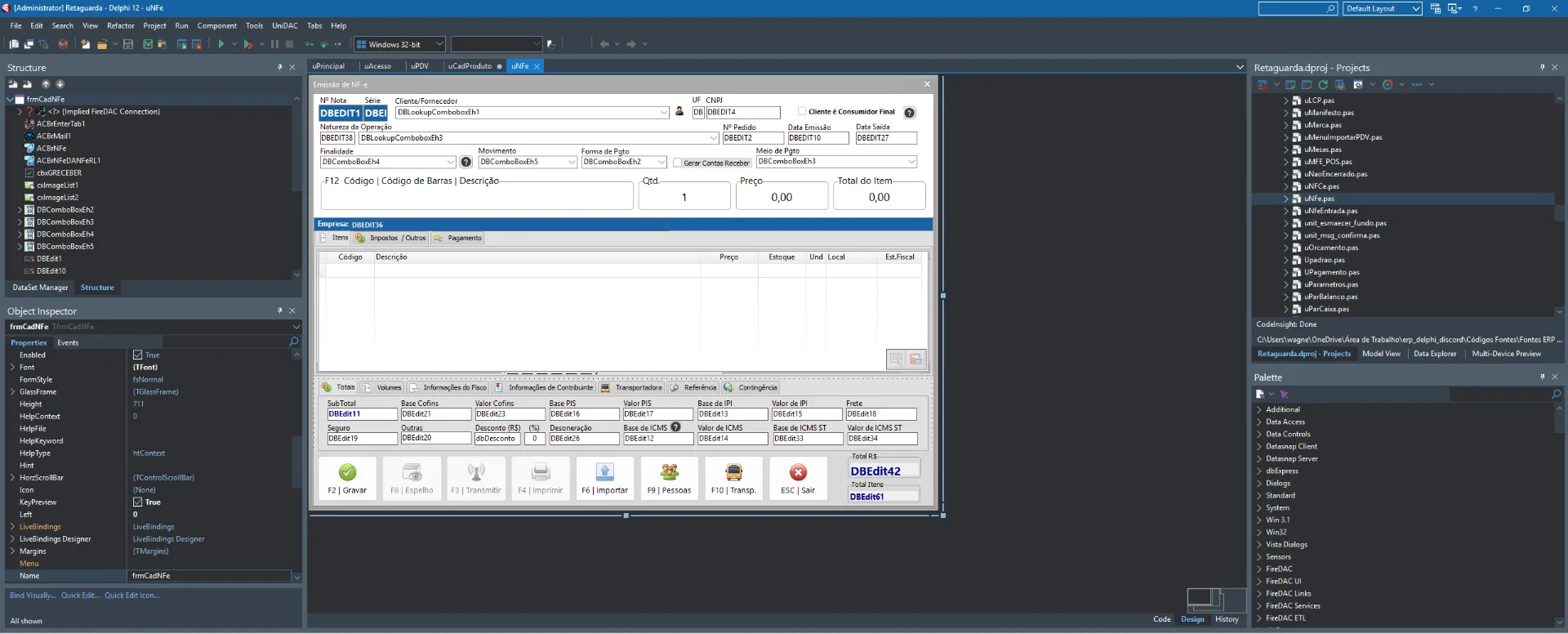Click the Qtd. quantity field
The image size is (1568, 634).
click(x=684, y=197)
